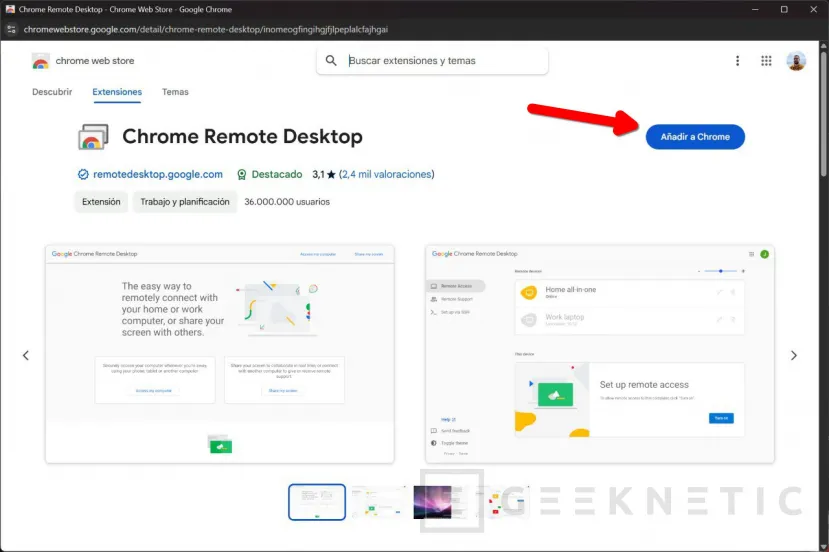
Task: Select the second screenshot thumbnail
Action: tap(380, 502)
